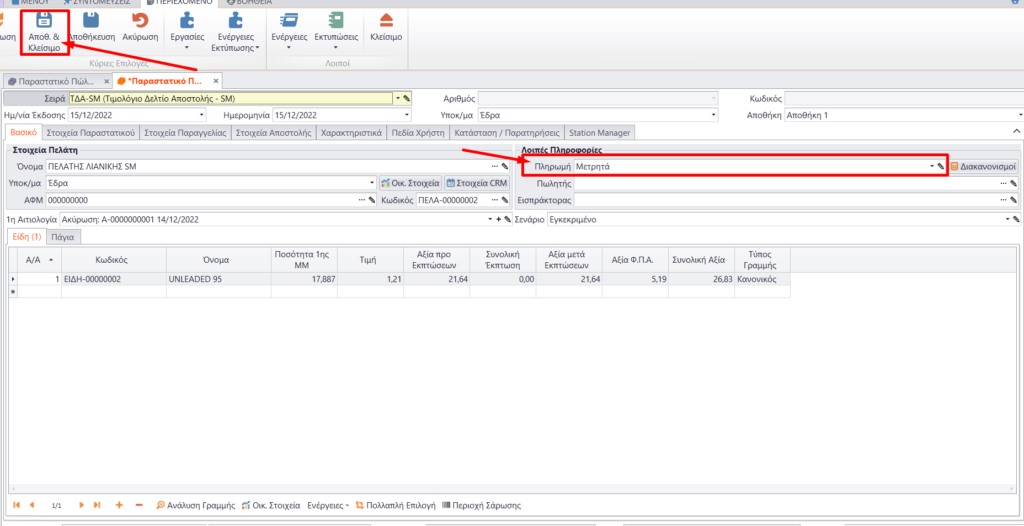Screen dimensions: 1024x526
Task: Add a new line with the plus icon
Action: (x=120, y=505)
